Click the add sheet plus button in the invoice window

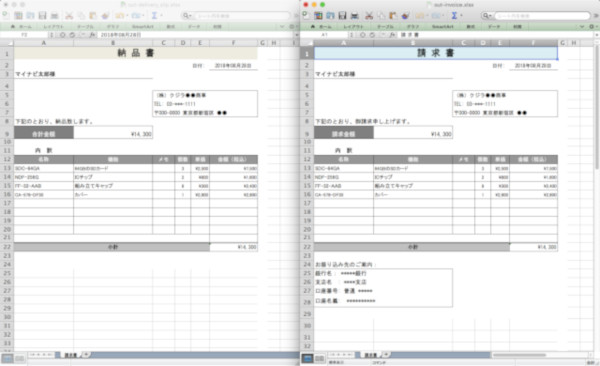click(386, 355)
